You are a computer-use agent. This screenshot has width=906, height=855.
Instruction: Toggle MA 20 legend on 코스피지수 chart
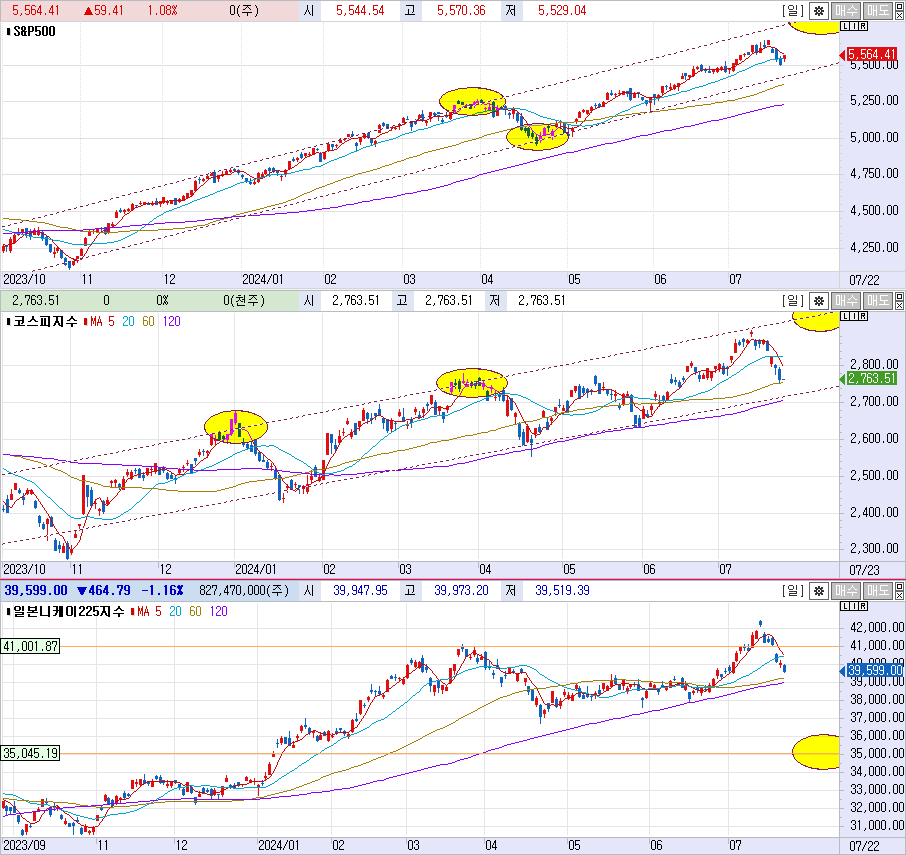click(128, 321)
